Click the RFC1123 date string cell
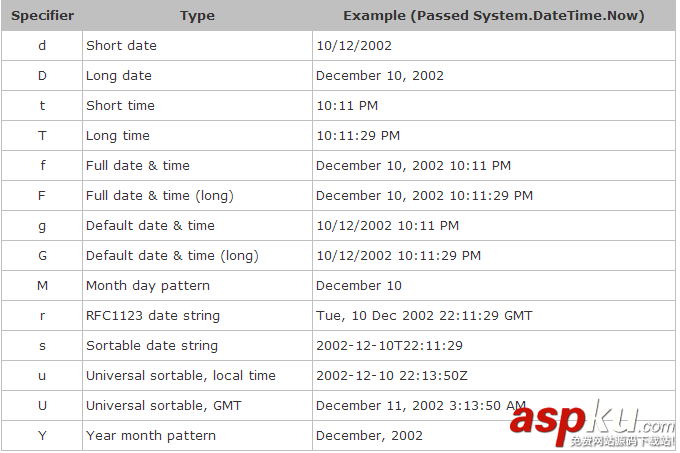 coord(153,316)
